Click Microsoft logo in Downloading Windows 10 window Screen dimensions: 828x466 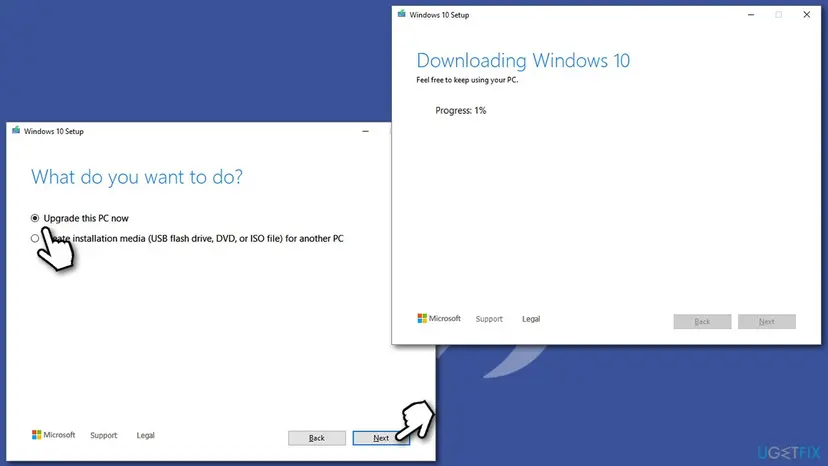click(439, 319)
